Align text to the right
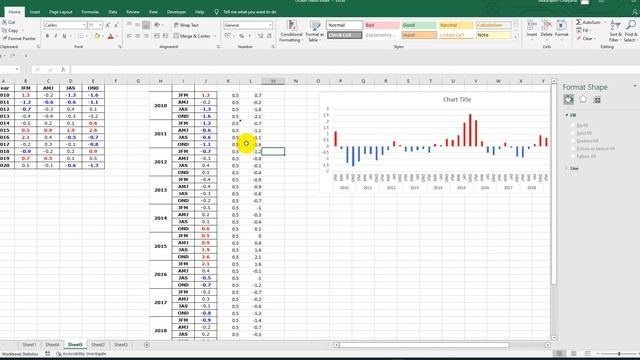This screenshot has height=360, width=640. click(146, 36)
